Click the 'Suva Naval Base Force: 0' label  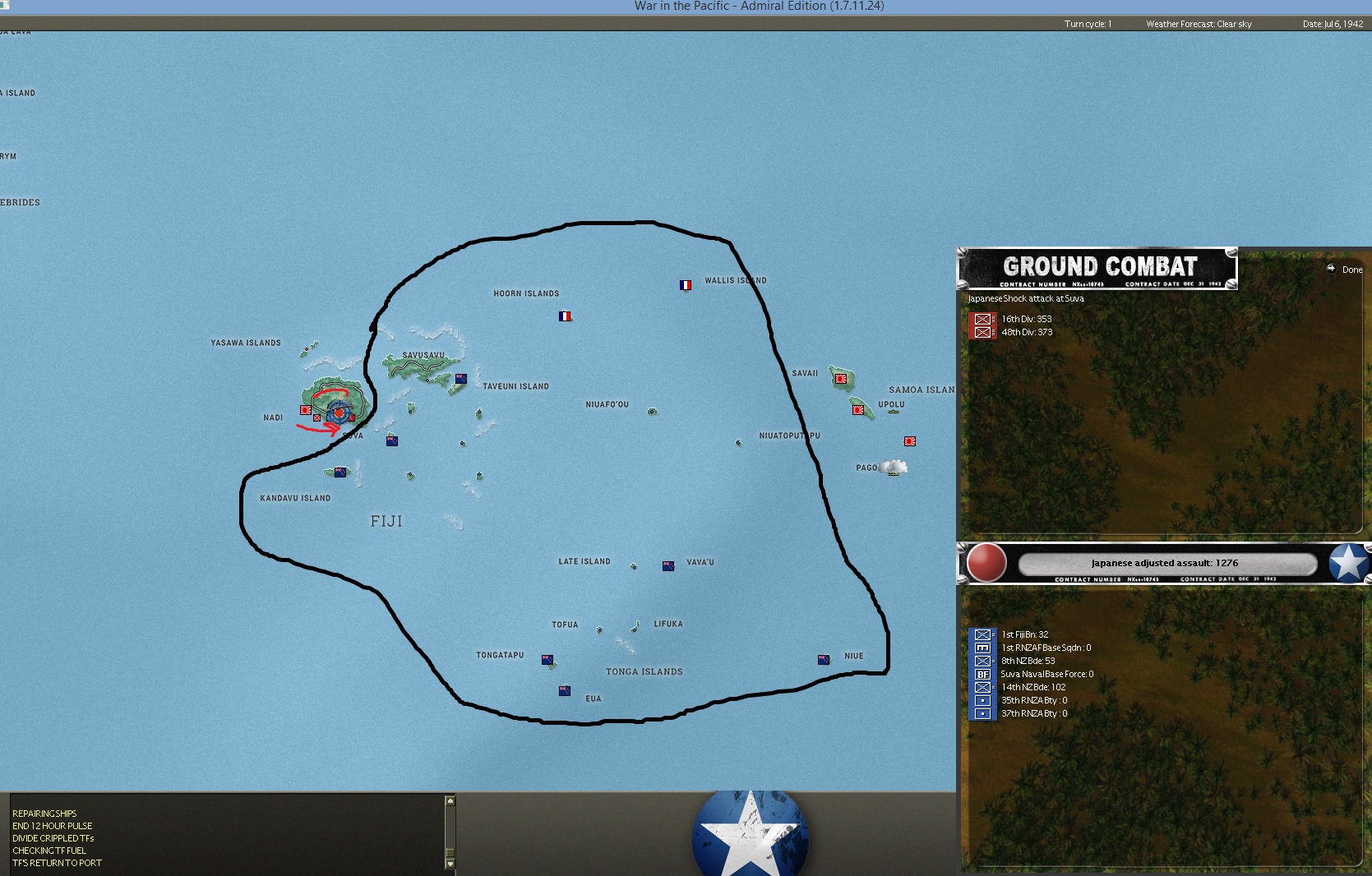point(1047,674)
